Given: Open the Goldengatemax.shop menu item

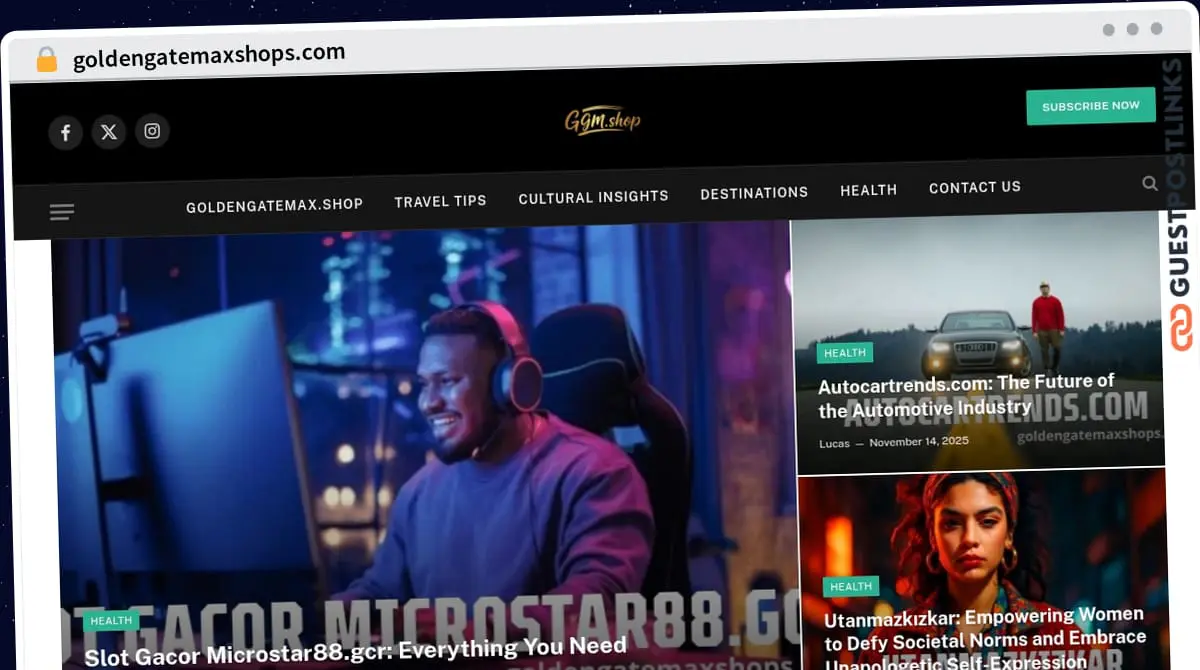Looking at the screenshot, I should [274, 205].
